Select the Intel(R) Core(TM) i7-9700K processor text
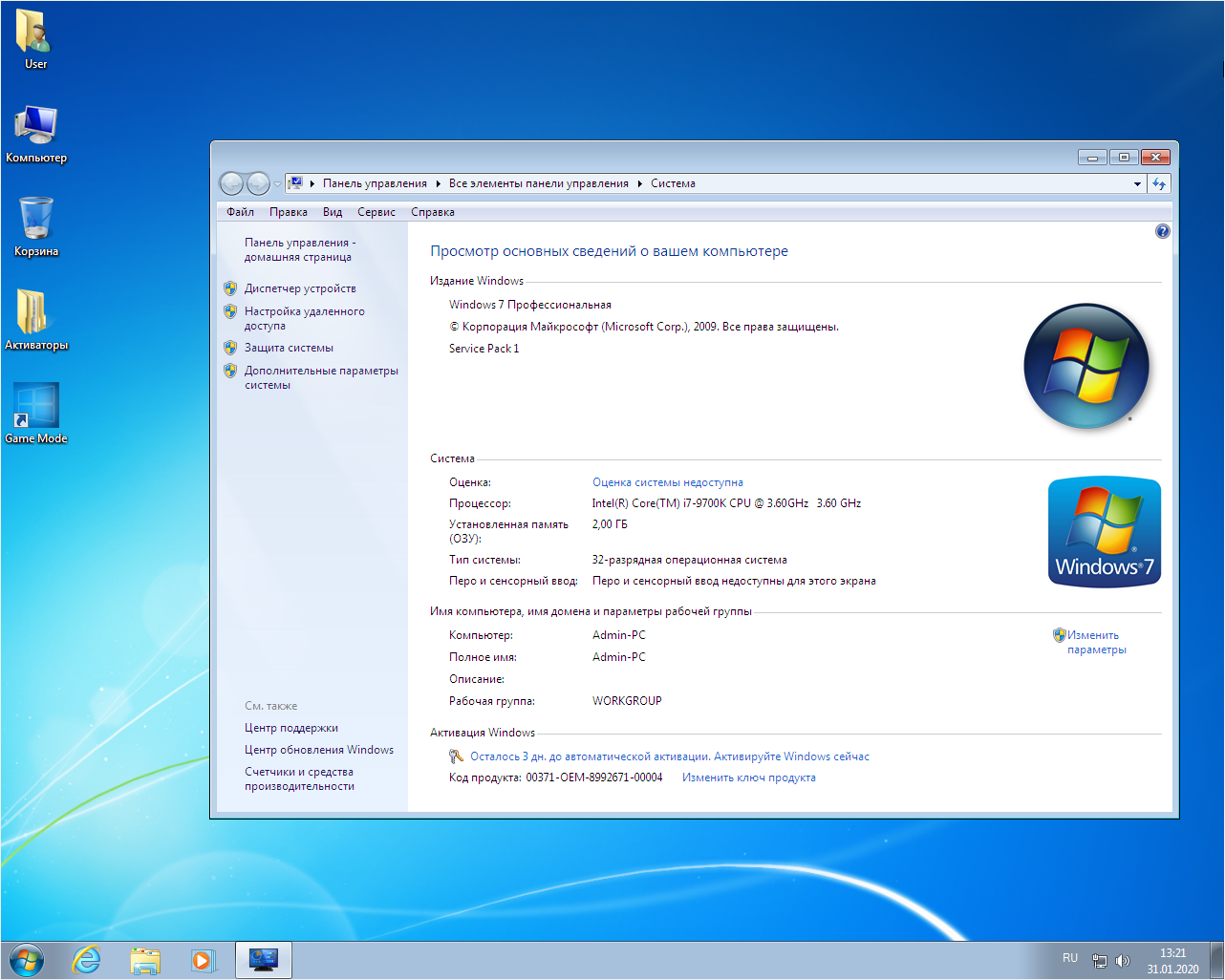 click(x=726, y=503)
